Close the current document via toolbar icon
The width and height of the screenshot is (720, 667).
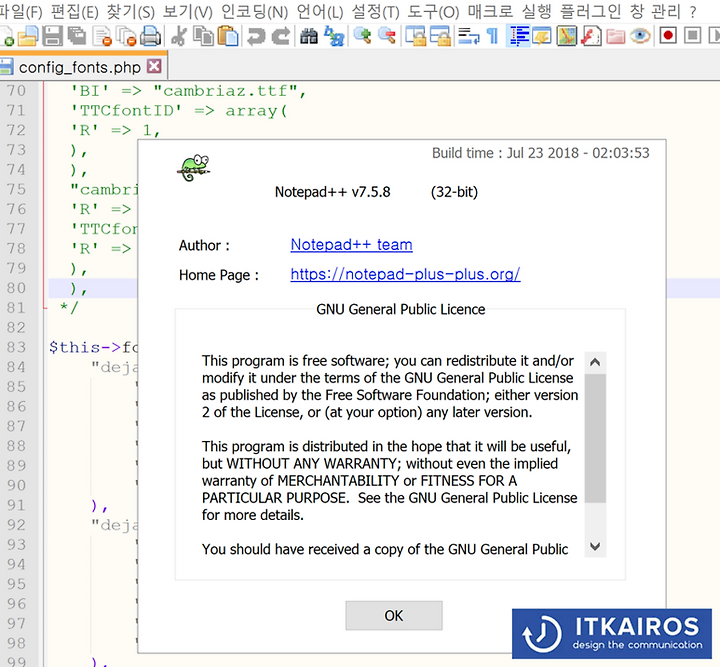tap(102, 36)
